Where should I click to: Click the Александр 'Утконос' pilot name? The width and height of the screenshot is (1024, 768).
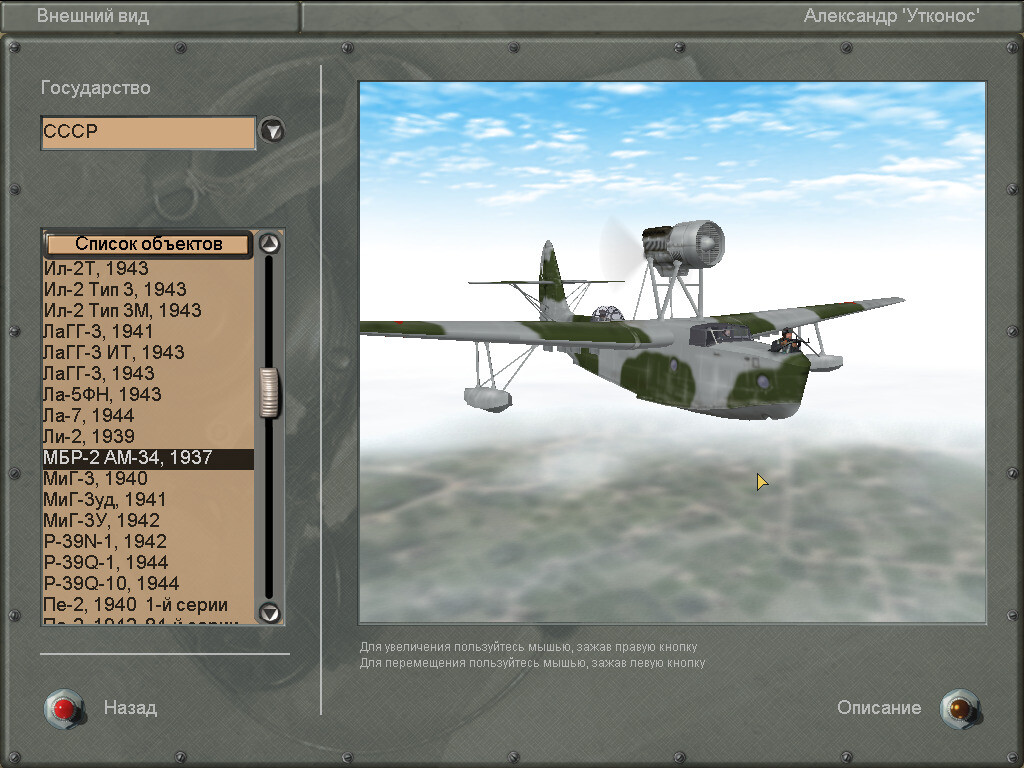891,16
